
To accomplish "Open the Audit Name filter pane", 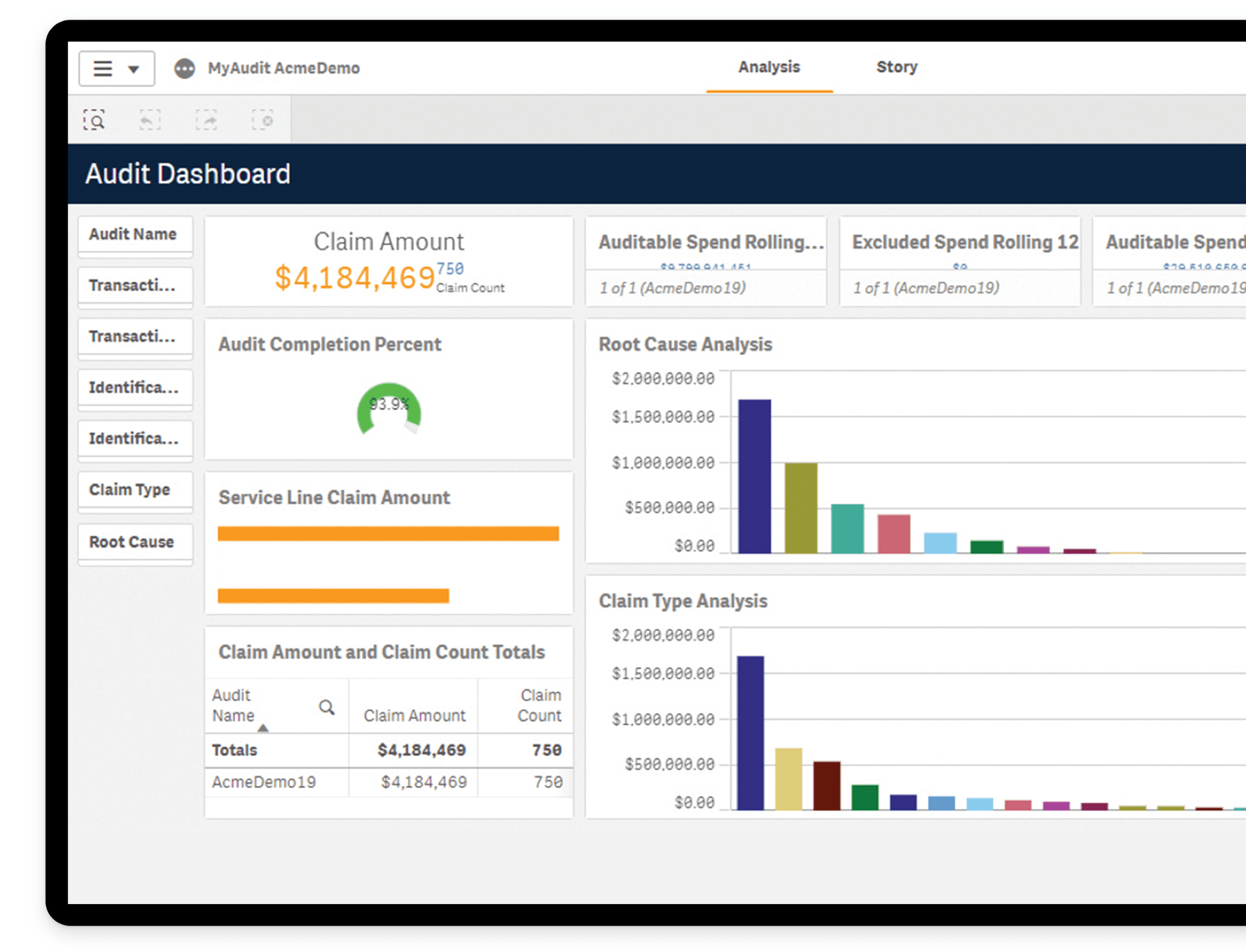I will (x=136, y=237).
